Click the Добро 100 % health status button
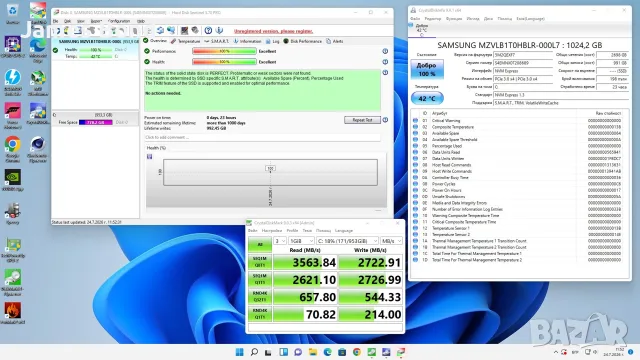The height and width of the screenshot is (360, 640). [x=427, y=69]
